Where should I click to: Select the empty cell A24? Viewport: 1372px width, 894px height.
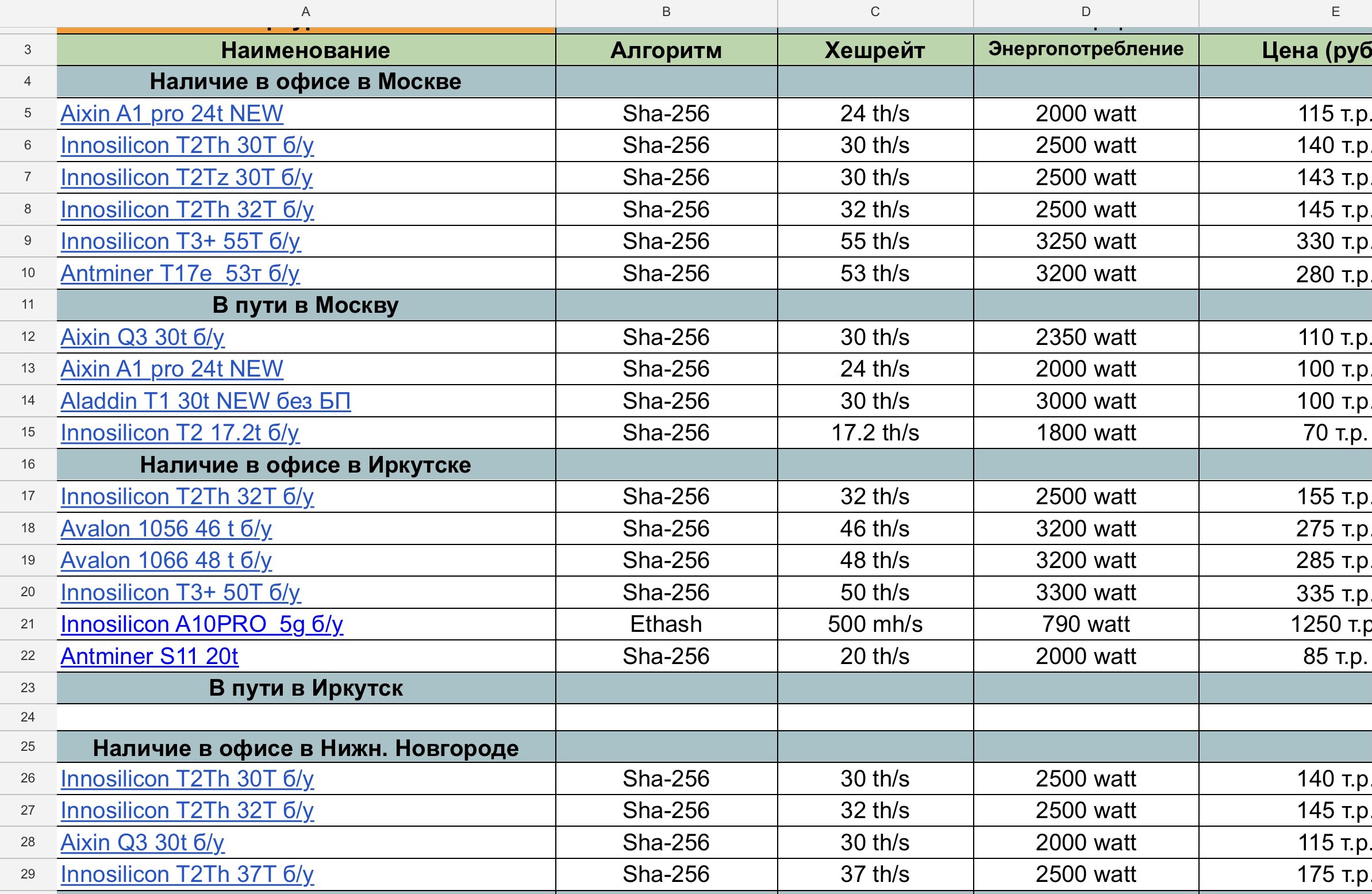pos(306,717)
